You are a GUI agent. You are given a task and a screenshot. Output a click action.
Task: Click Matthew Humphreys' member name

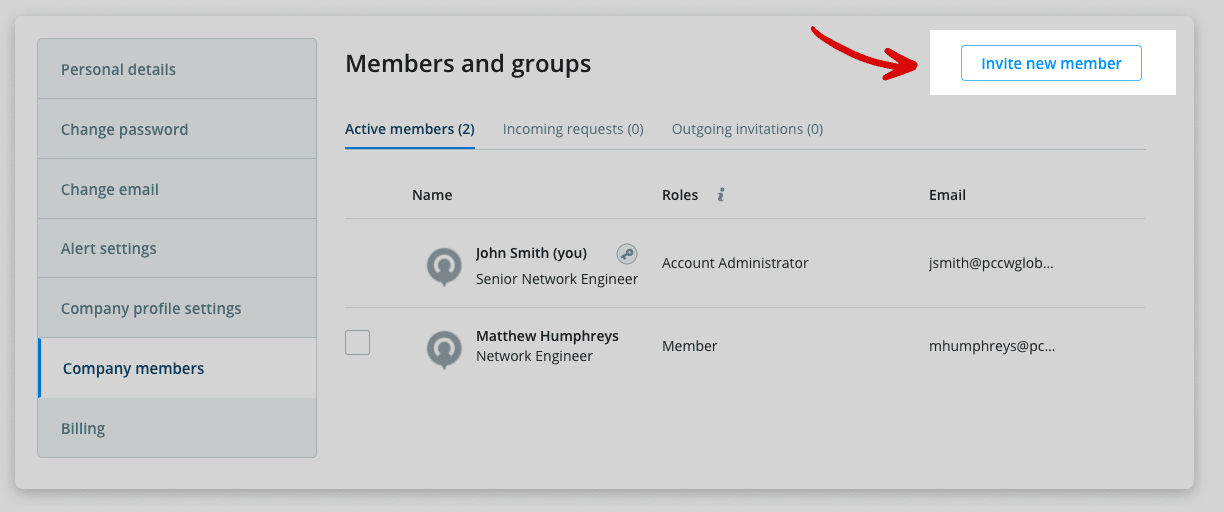pyautogui.click(x=547, y=336)
